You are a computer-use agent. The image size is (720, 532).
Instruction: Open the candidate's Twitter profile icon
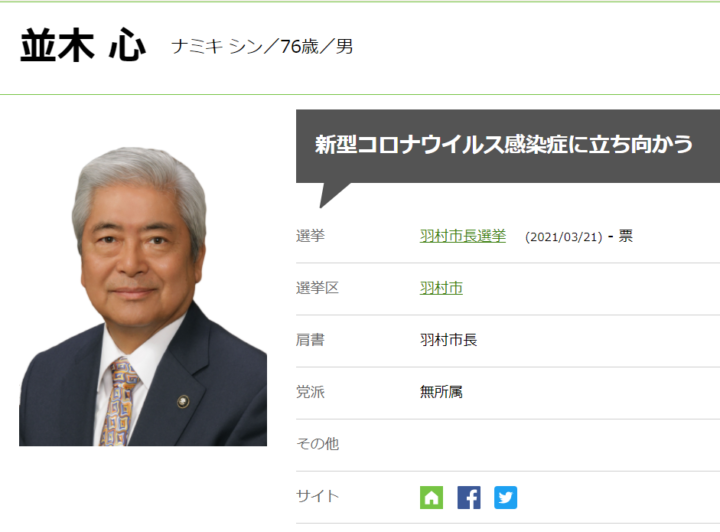505,497
